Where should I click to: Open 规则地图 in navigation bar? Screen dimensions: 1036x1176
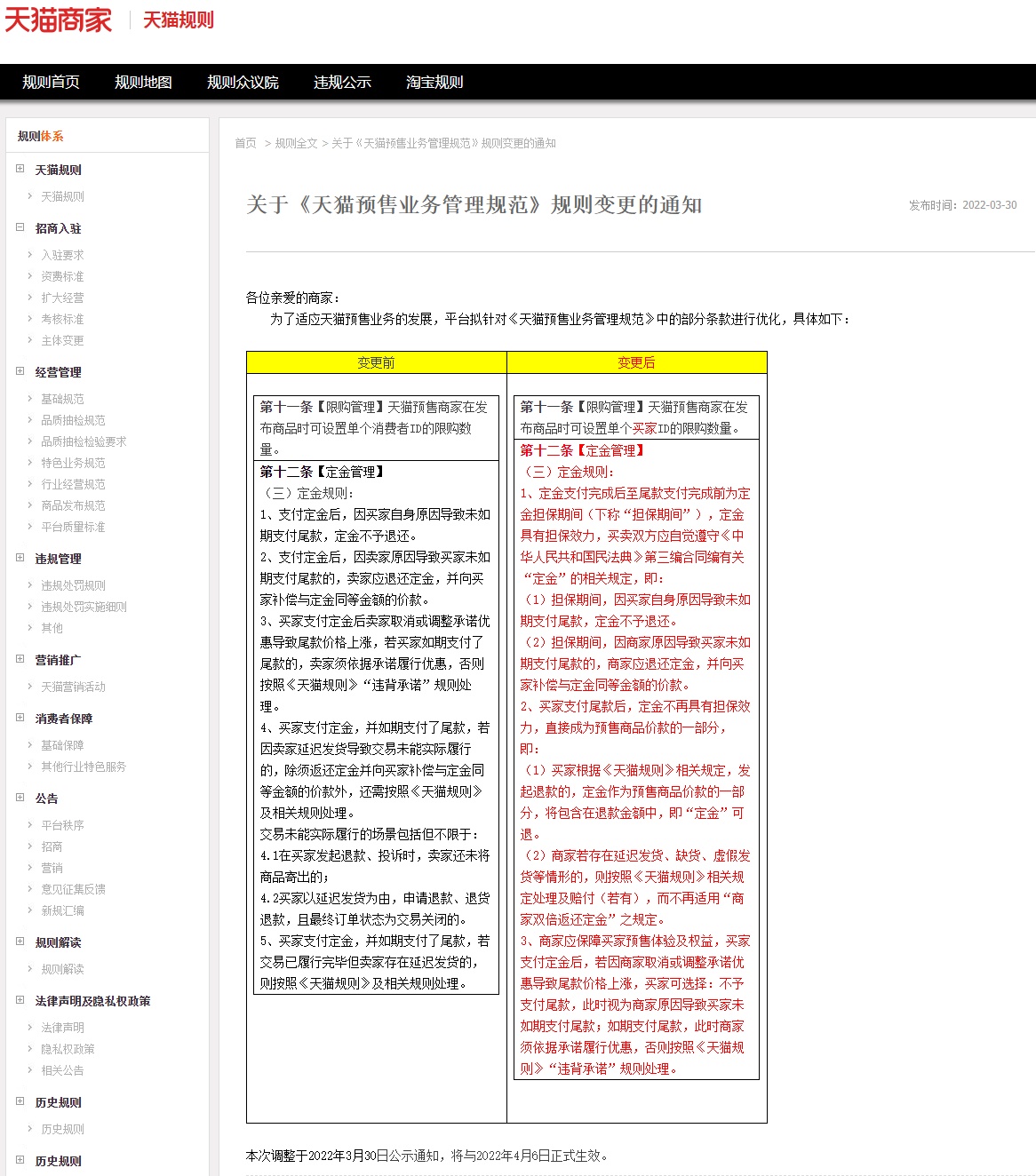point(143,82)
